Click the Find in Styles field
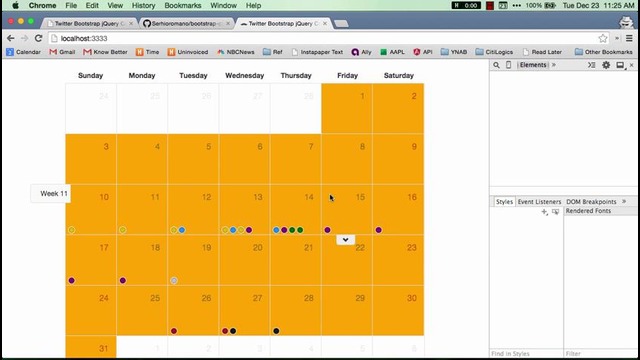This screenshot has width=640, height=360. (526, 353)
